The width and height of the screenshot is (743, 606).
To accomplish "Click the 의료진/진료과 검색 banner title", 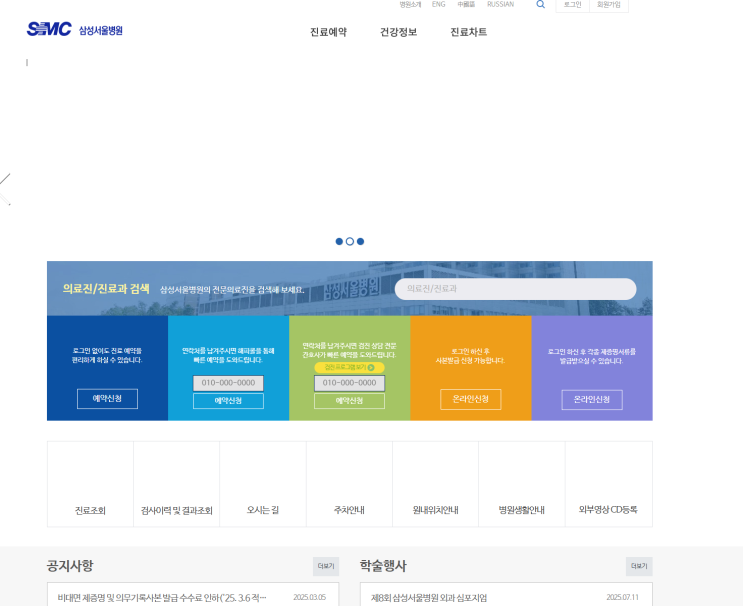I will click(106, 289).
